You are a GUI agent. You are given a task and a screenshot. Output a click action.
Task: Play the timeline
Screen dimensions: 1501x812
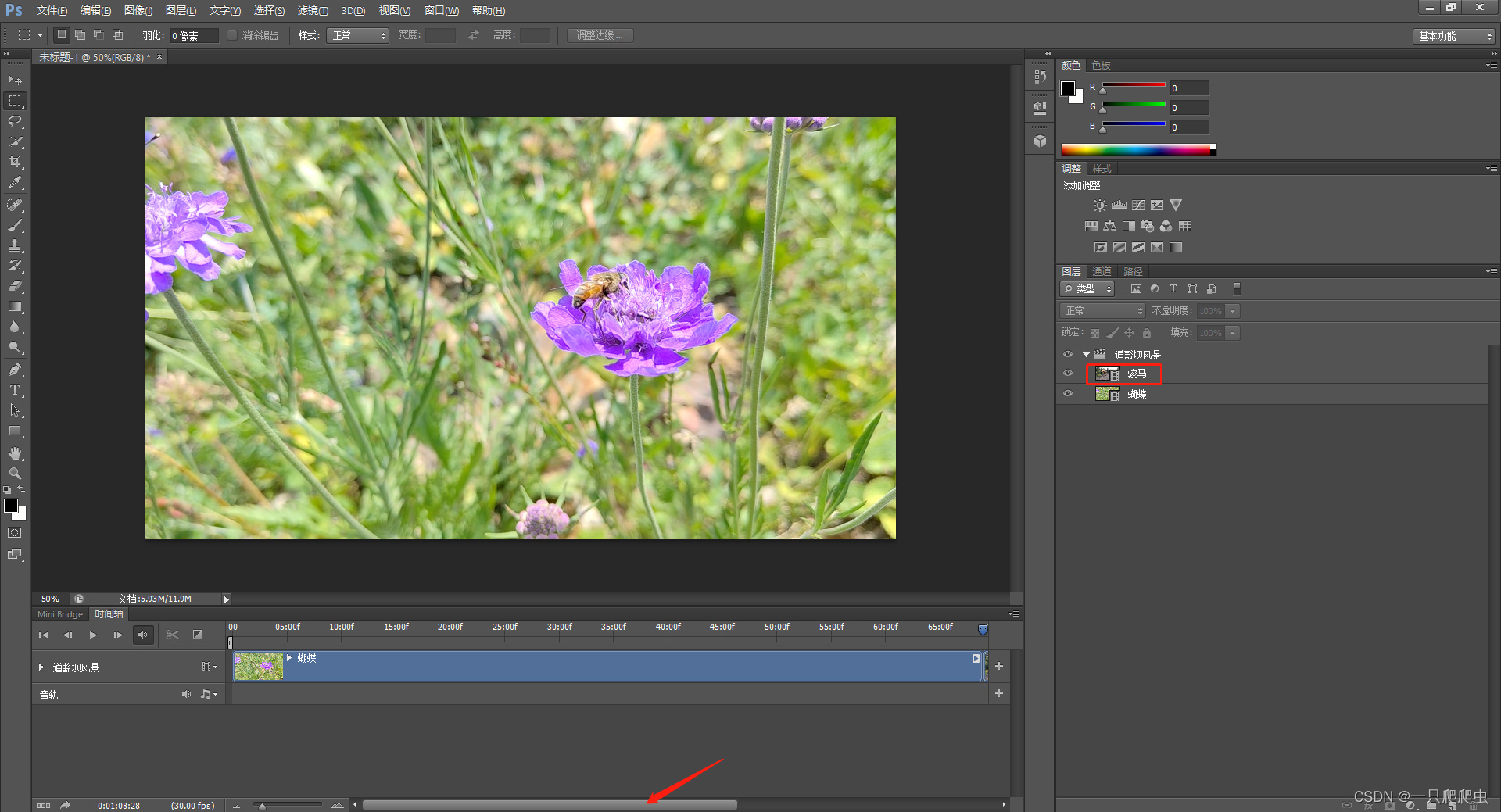93,635
